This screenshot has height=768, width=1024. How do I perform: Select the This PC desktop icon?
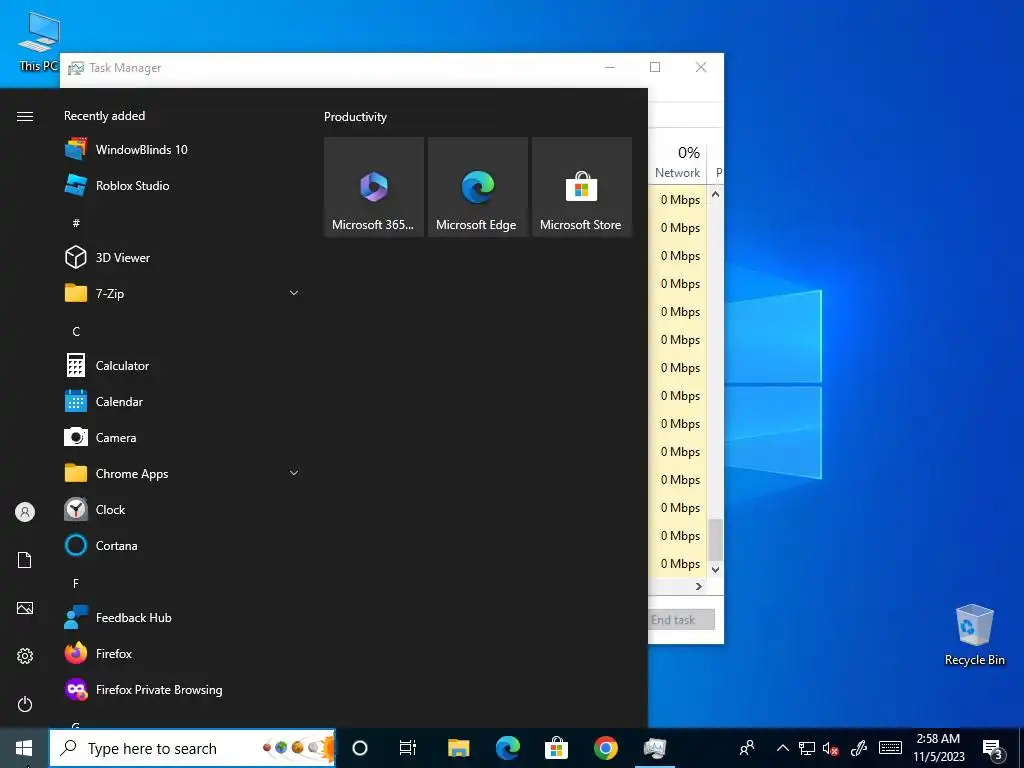[38, 42]
